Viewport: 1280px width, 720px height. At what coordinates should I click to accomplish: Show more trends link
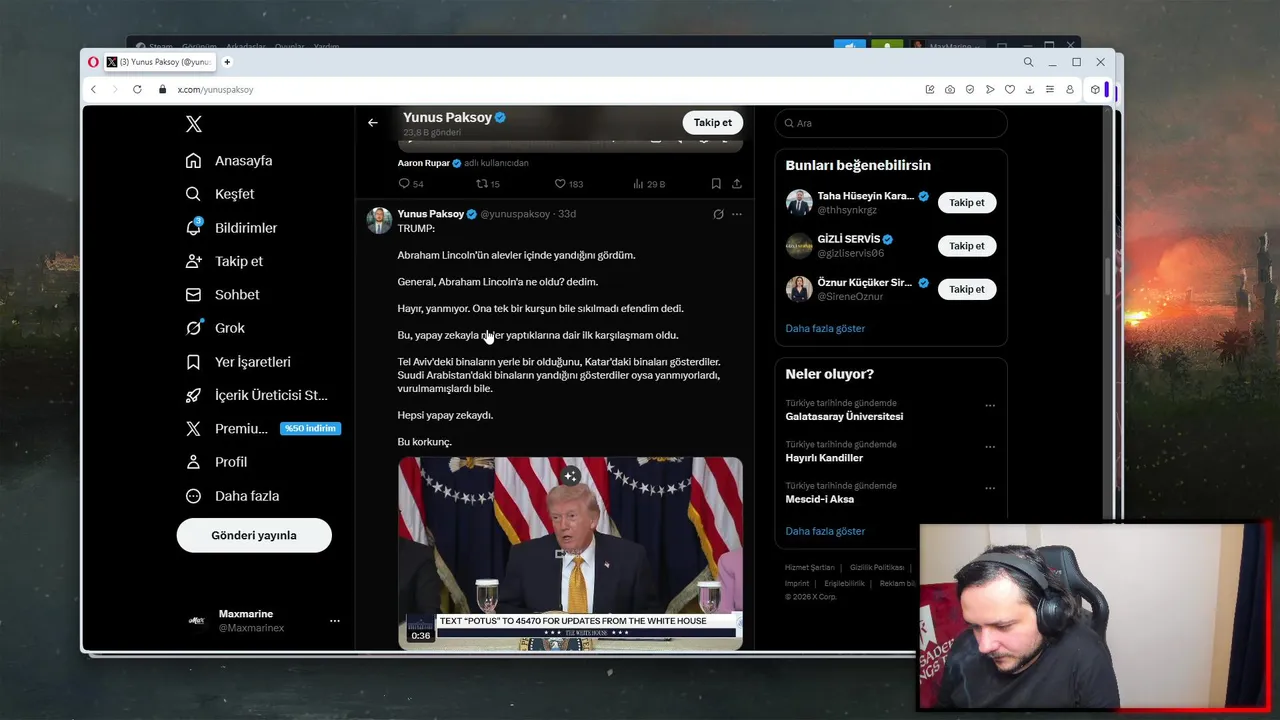(825, 531)
